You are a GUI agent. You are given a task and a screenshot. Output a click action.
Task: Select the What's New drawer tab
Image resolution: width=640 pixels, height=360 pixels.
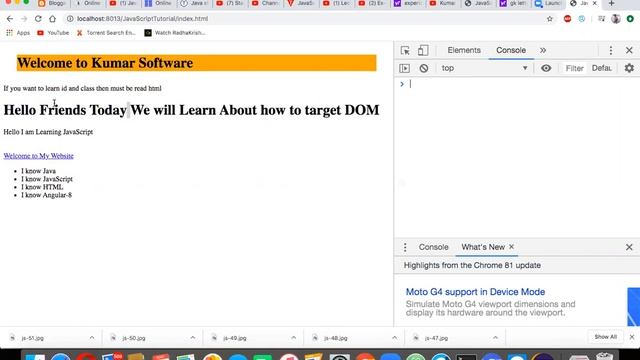pyautogui.click(x=483, y=247)
